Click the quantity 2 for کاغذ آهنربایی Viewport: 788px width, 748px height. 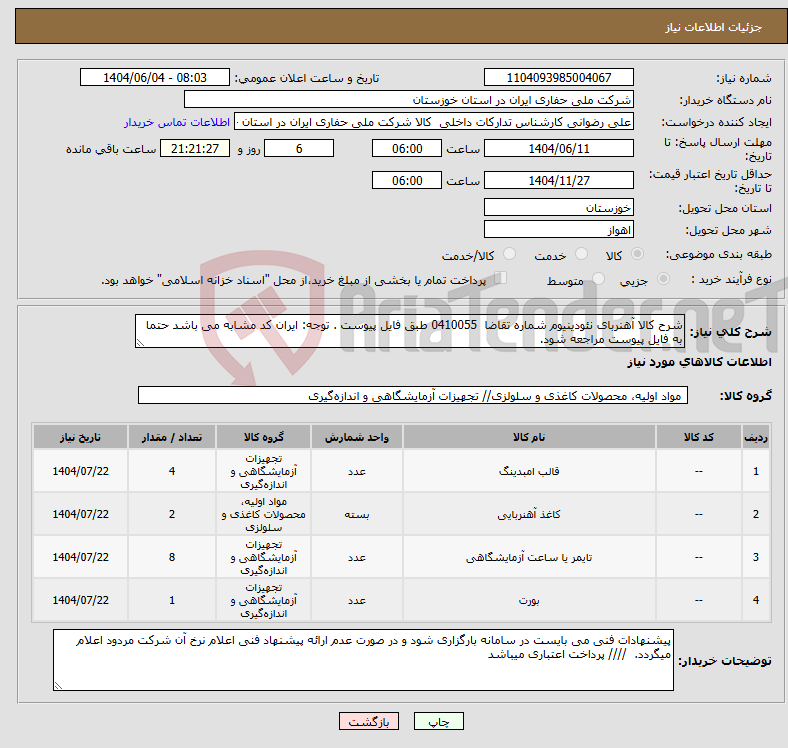[x=172, y=514]
